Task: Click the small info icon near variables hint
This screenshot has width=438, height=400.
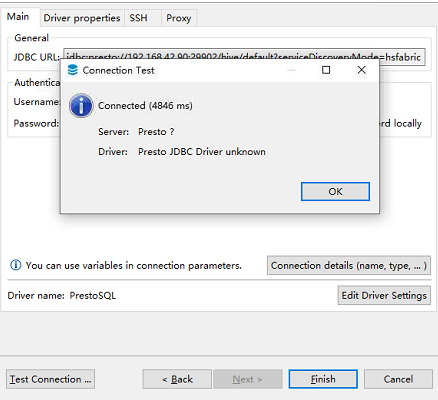Action: 16,265
